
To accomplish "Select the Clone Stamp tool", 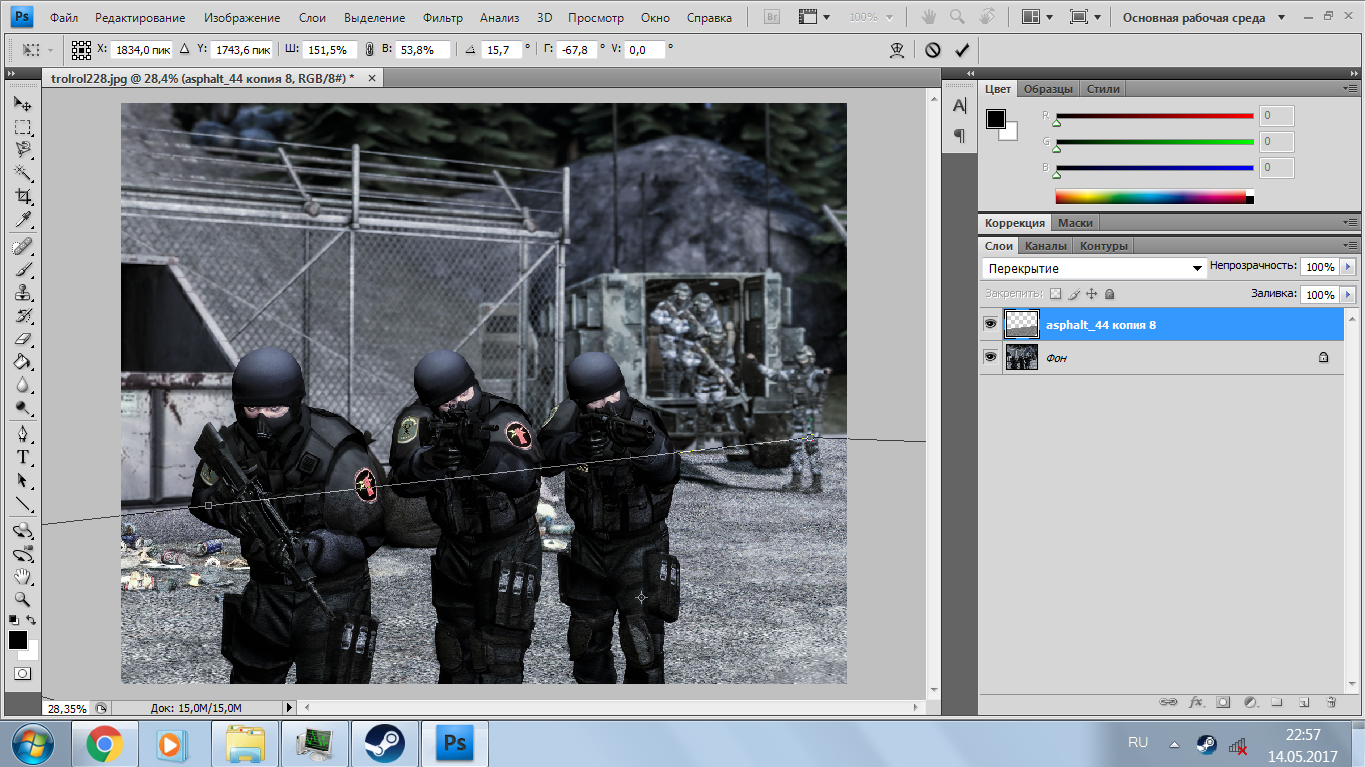I will click(x=22, y=293).
